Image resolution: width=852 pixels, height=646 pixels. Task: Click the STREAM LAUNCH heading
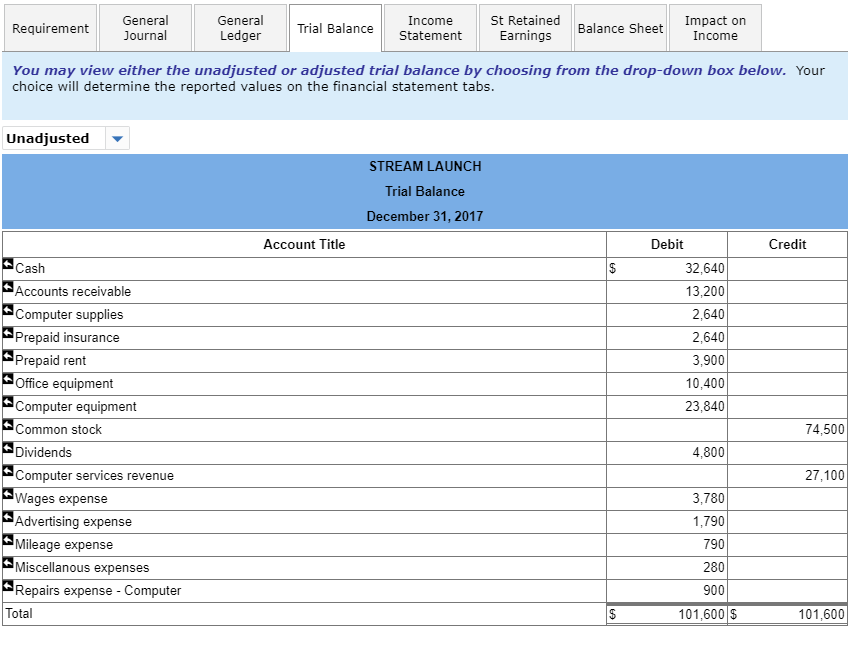click(x=425, y=166)
